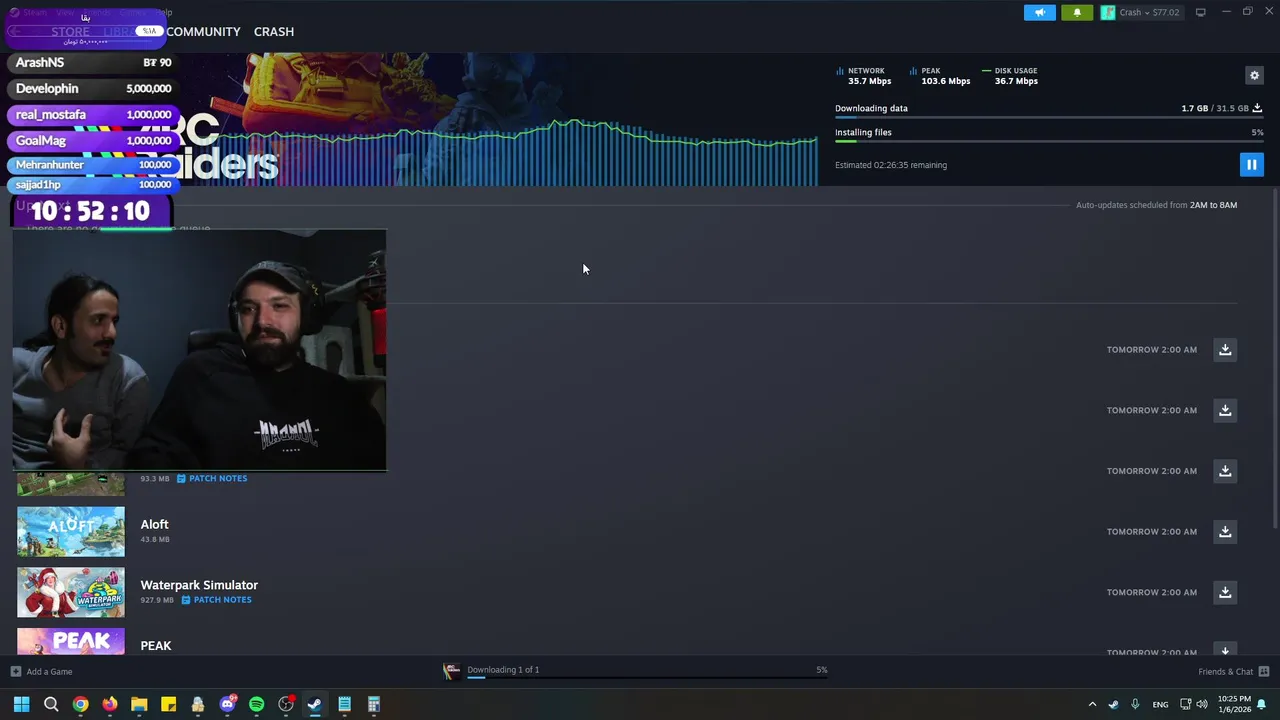Click the bottom download progress bar
Screen dimensions: 1280x720
tap(647, 677)
